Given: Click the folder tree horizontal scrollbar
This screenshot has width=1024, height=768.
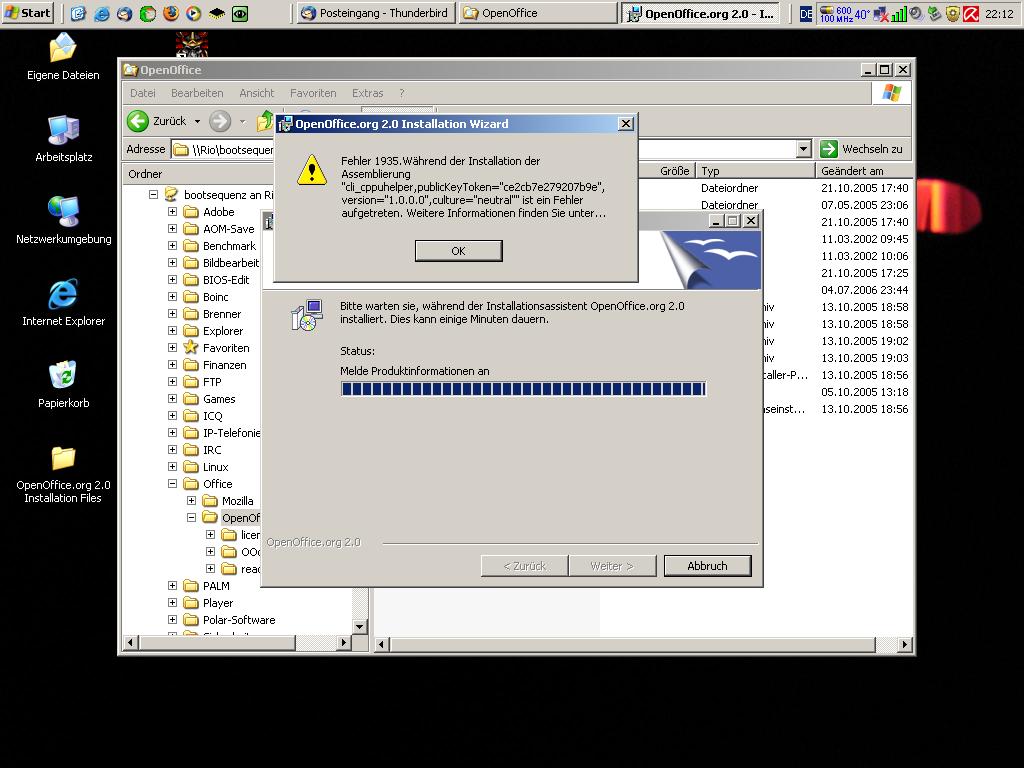Looking at the screenshot, I should pos(218,643).
